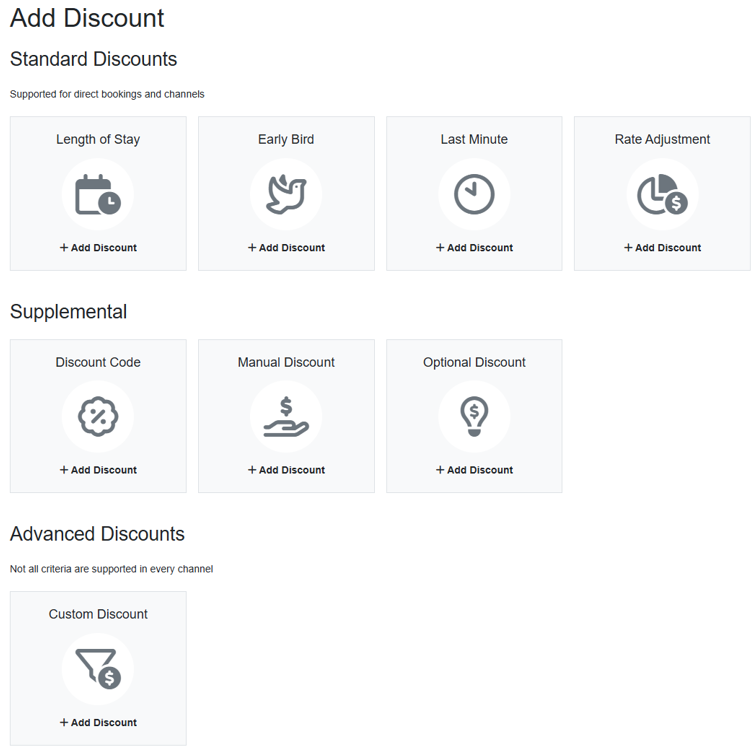Add a Custom Discount
Image resolution: width=754 pixels, height=753 pixels.
(x=98, y=722)
